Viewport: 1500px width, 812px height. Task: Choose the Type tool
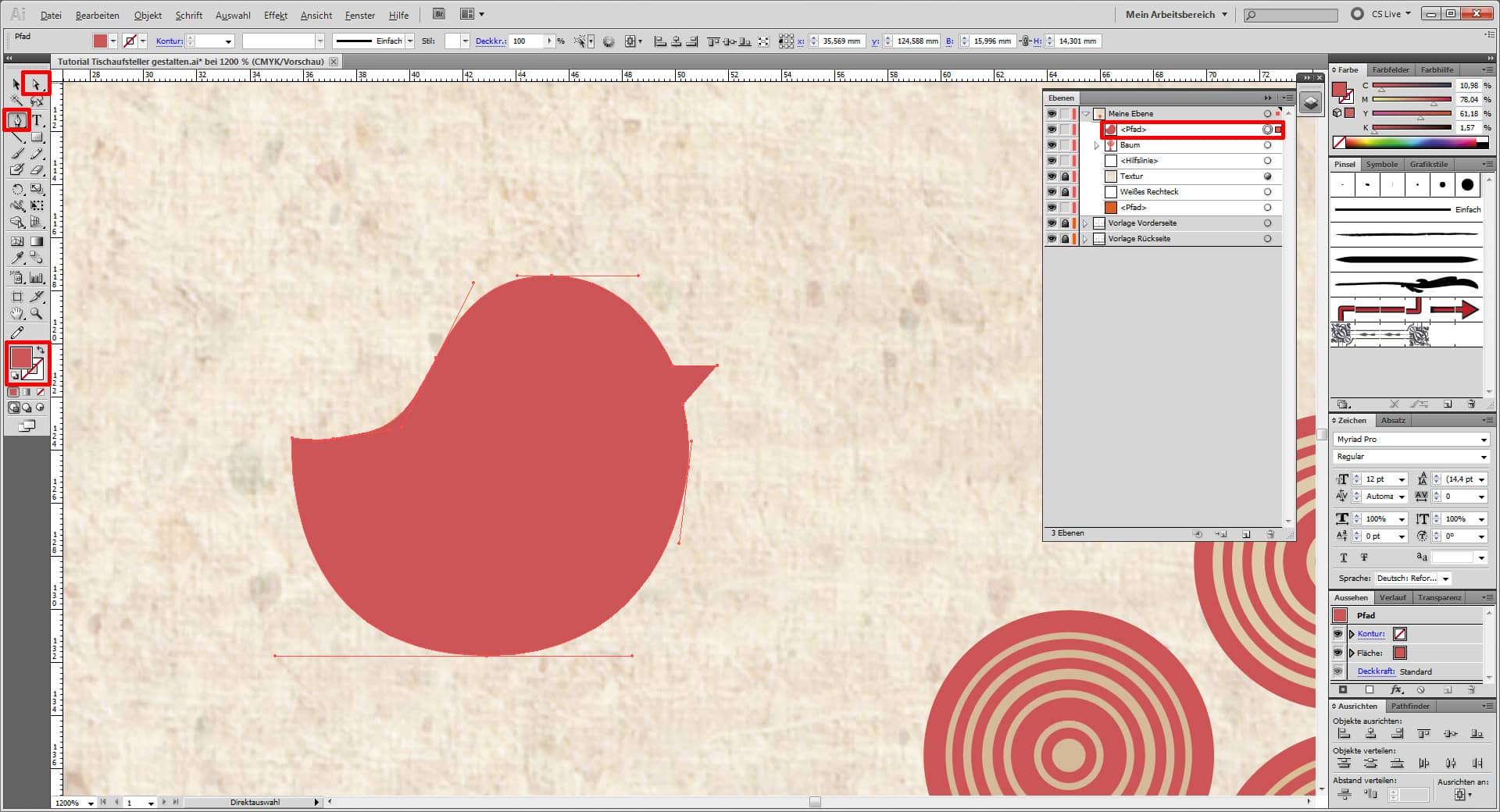(x=37, y=120)
